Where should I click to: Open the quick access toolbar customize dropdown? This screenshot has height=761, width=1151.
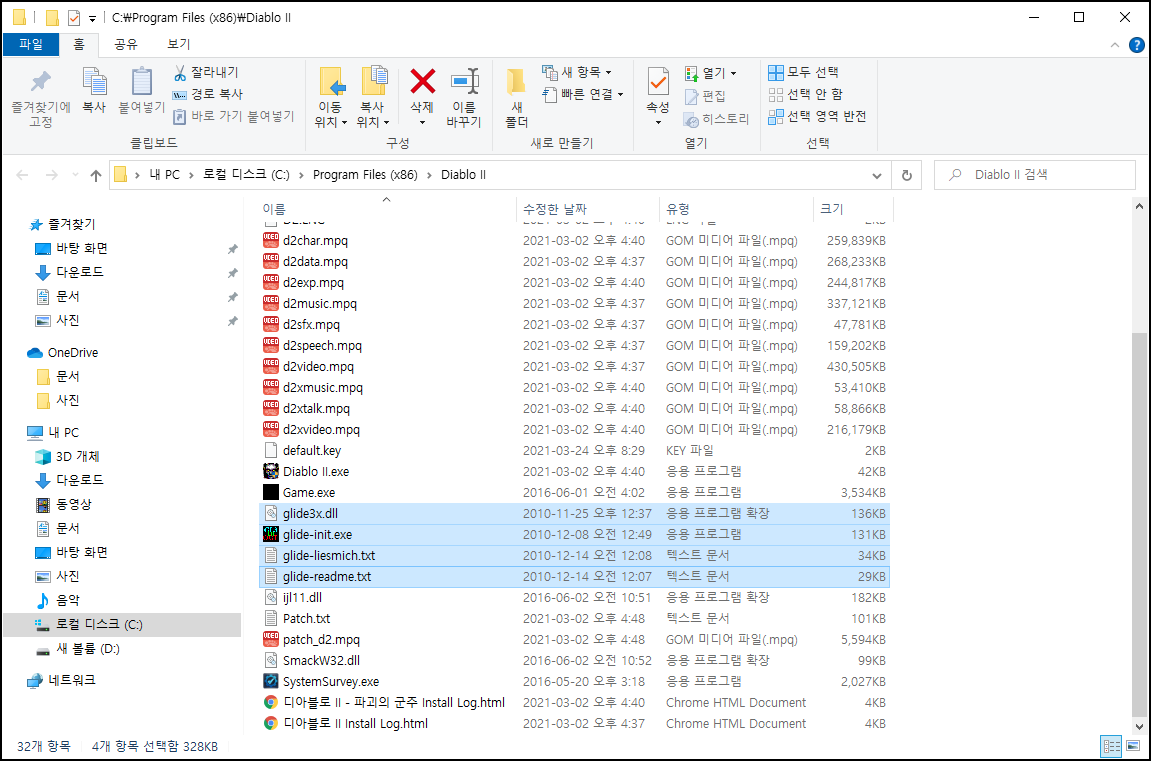[92, 18]
